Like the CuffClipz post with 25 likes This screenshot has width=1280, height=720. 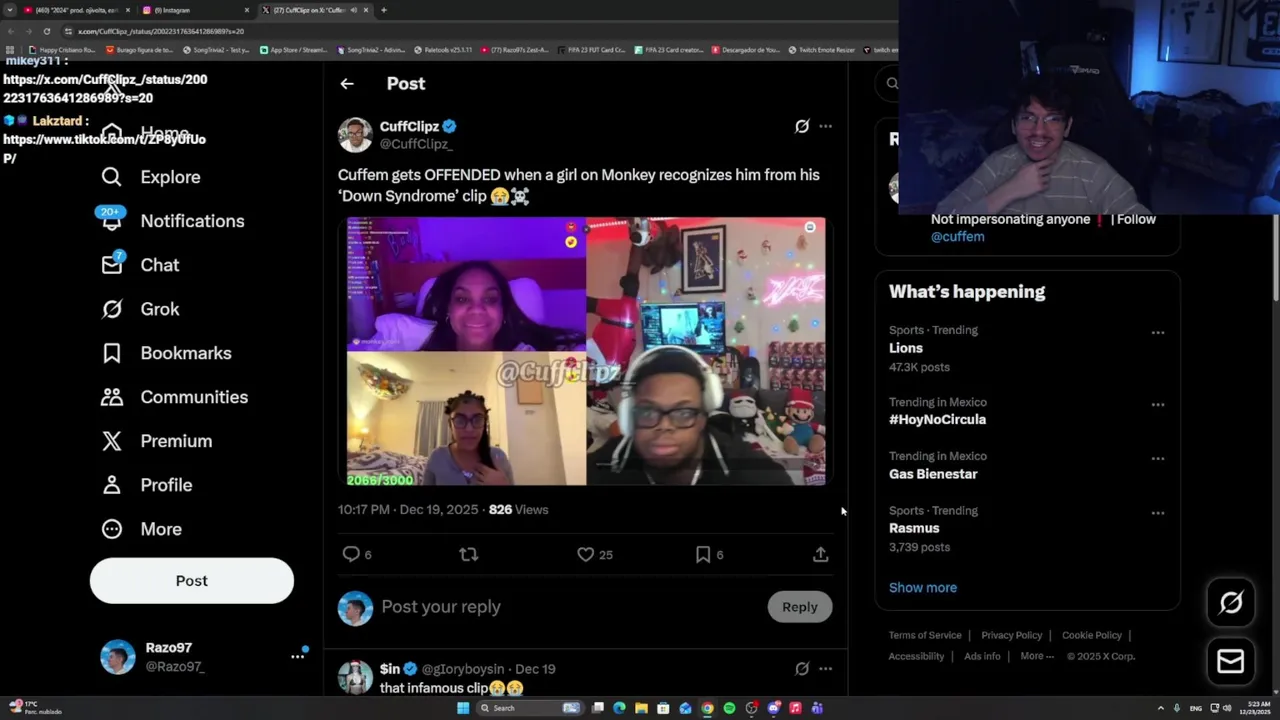pos(586,554)
